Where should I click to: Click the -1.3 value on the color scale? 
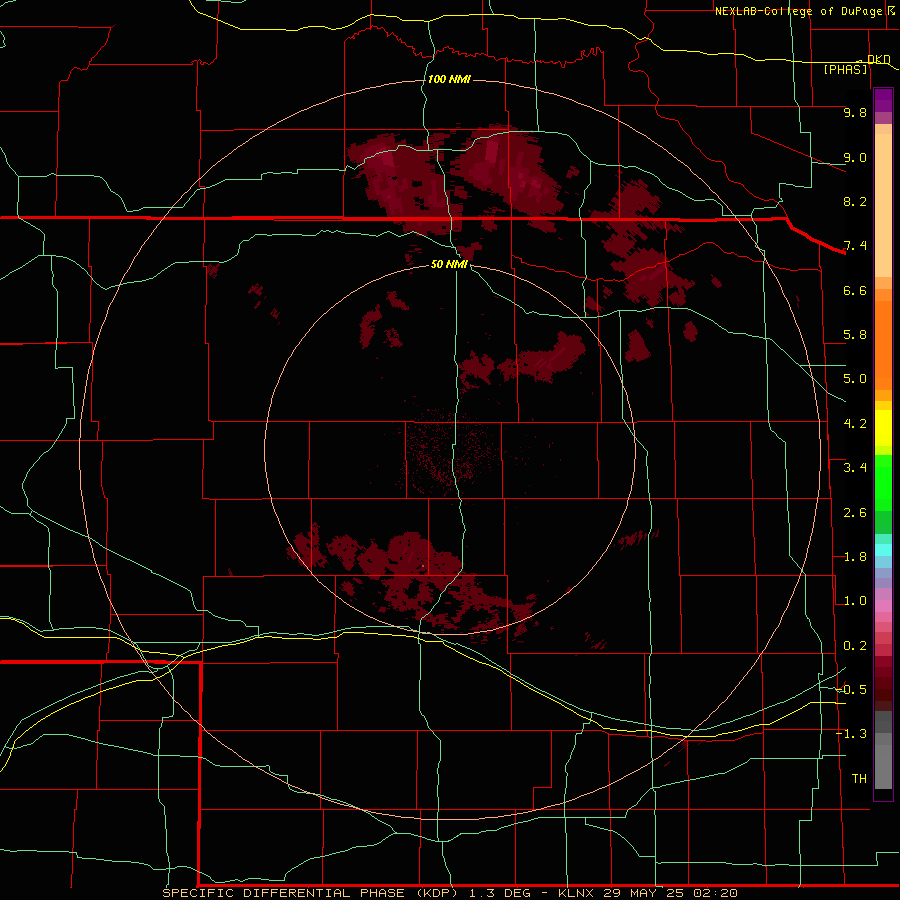(851, 734)
